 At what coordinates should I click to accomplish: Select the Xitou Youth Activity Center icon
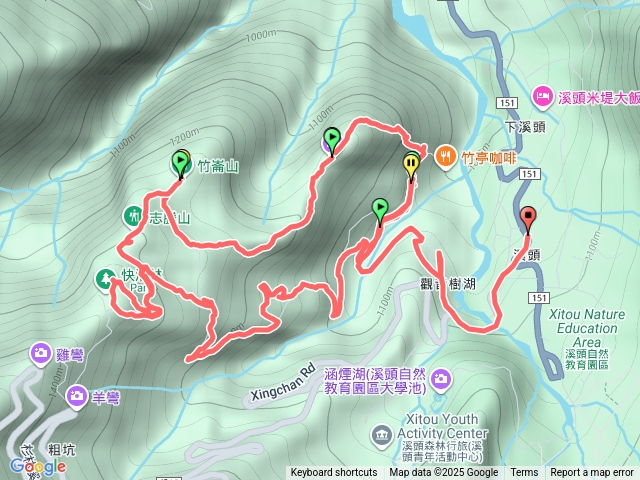382,436
